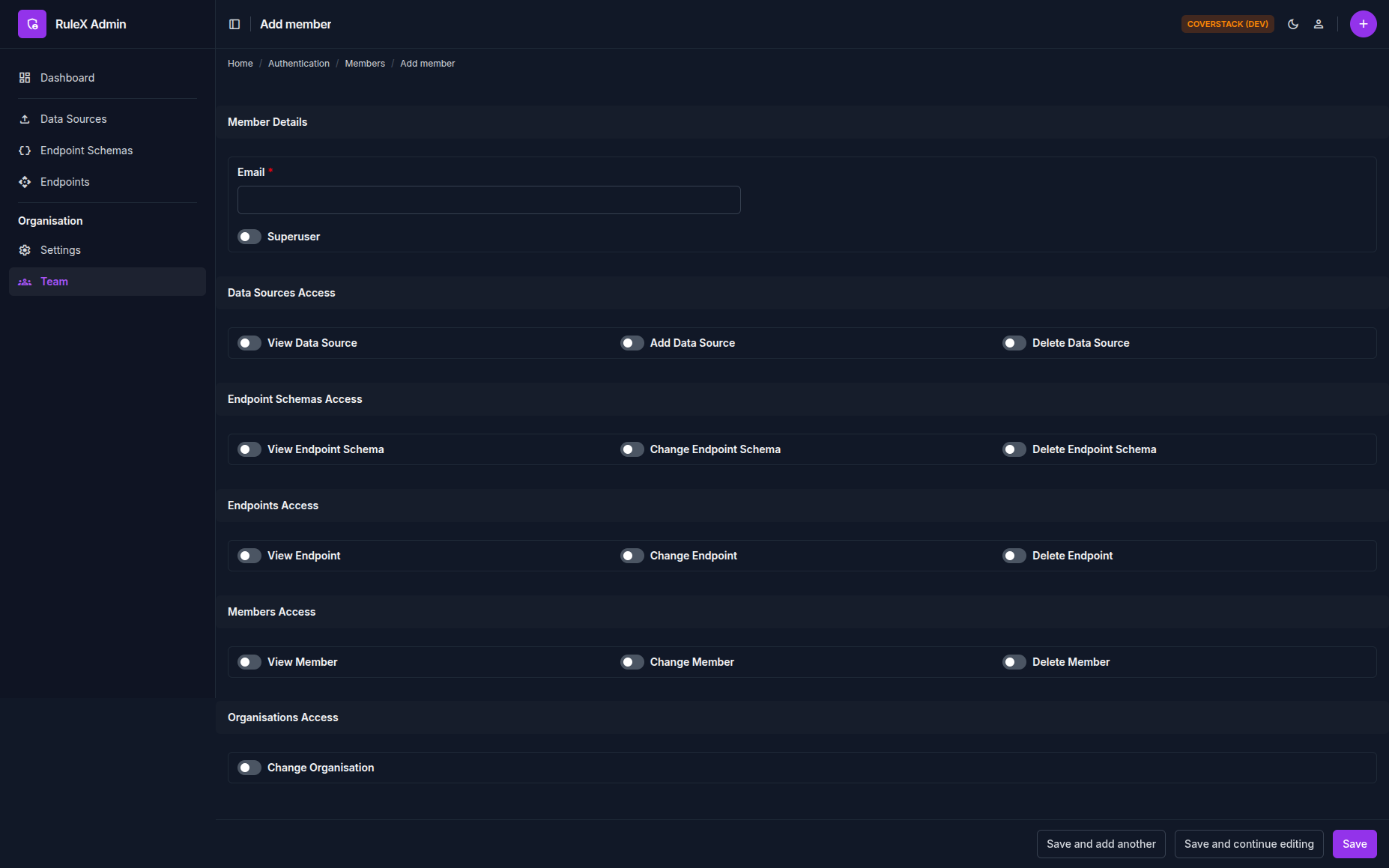1389x868 pixels.
Task: Enable the Superuser toggle
Action: pyautogui.click(x=249, y=237)
